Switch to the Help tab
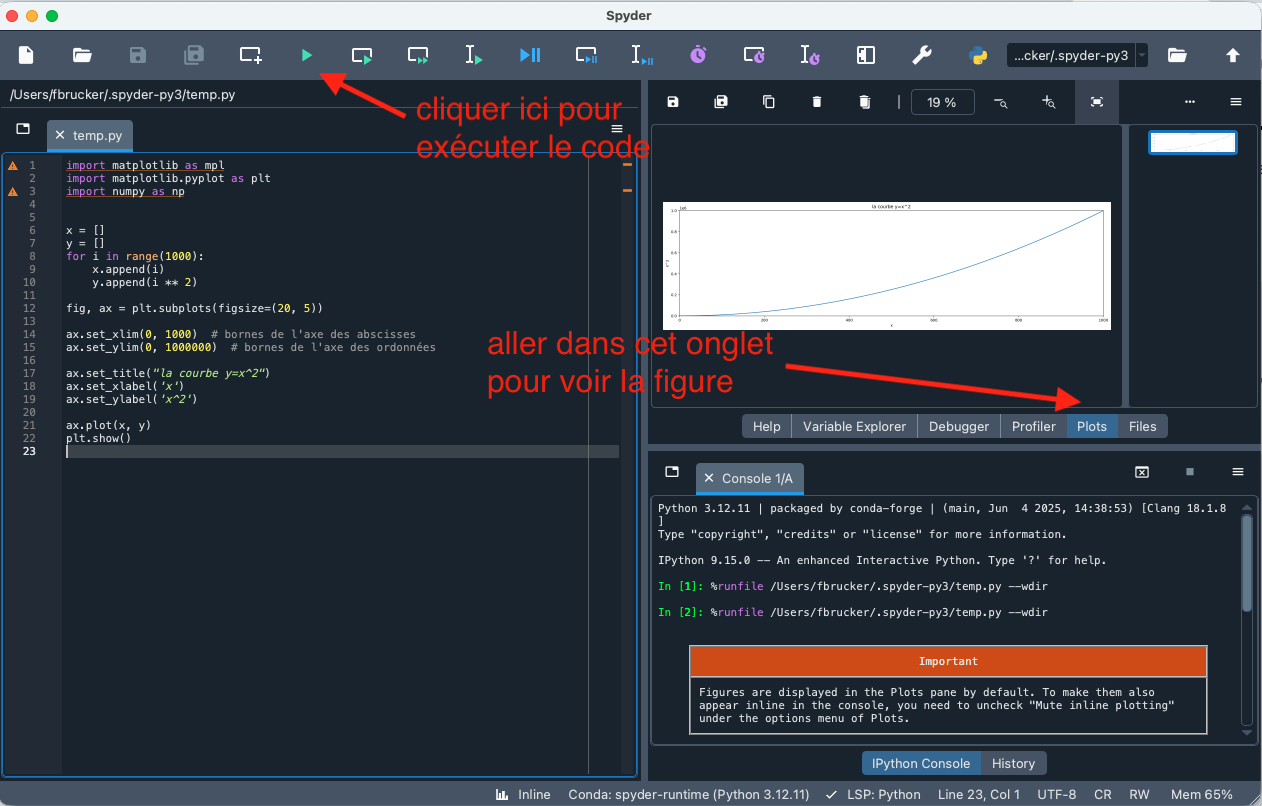The height and width of the screenshot is (806, 1262). (x=767, y=426)
